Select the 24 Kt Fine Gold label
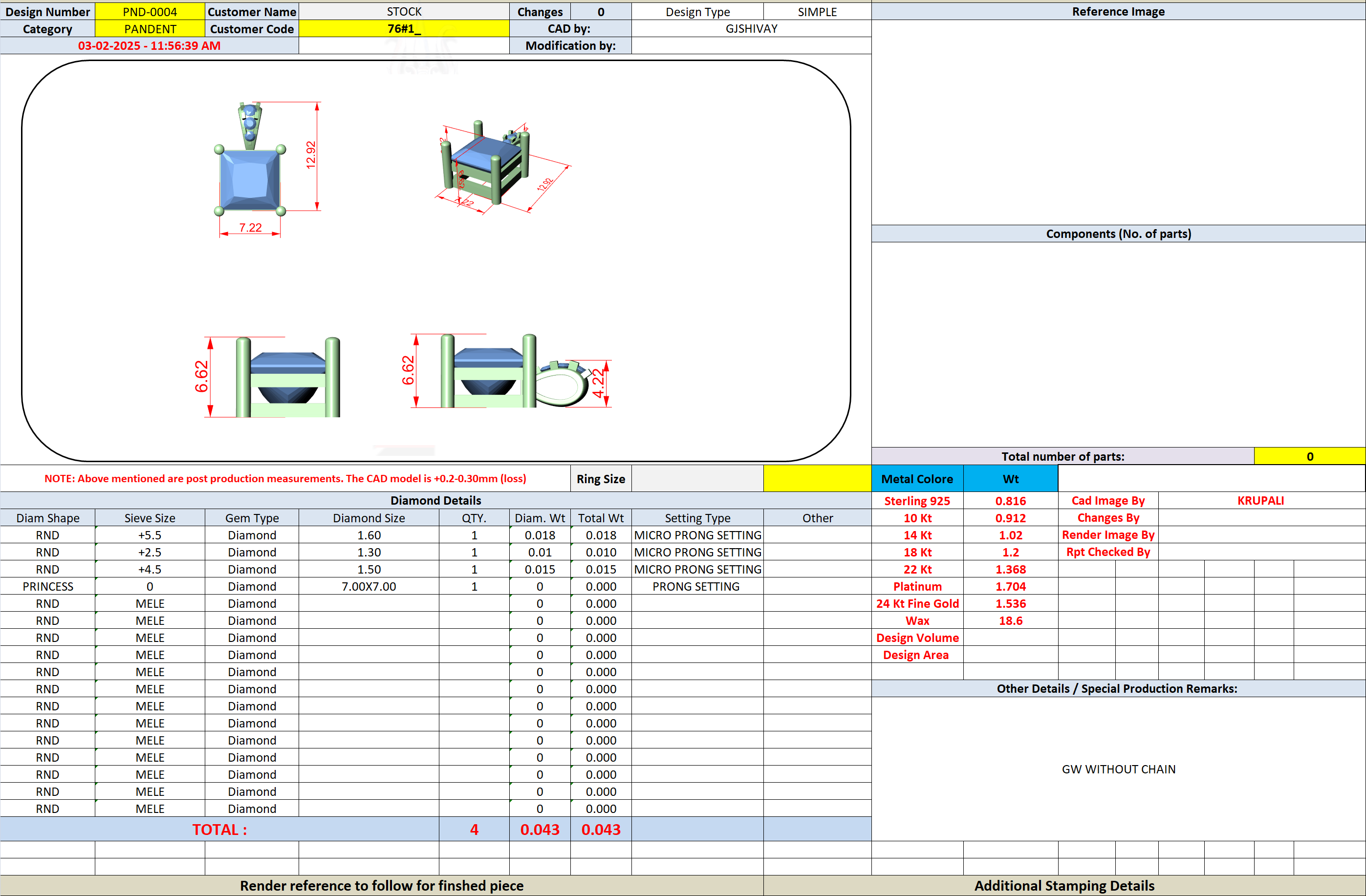 pyautogui.click(x=917, y=603)
